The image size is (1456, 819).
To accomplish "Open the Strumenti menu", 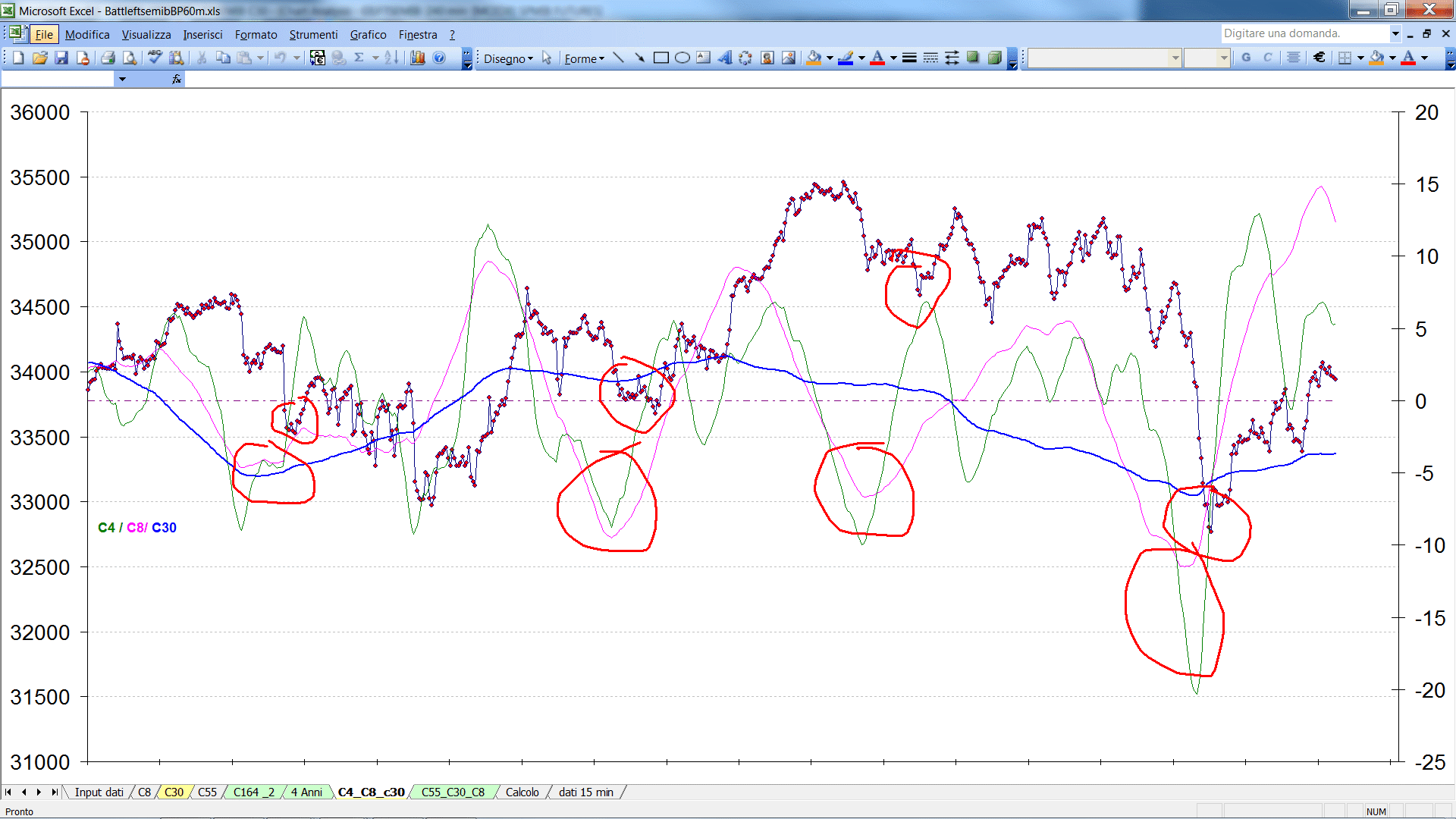I will (x=313, y=34).
